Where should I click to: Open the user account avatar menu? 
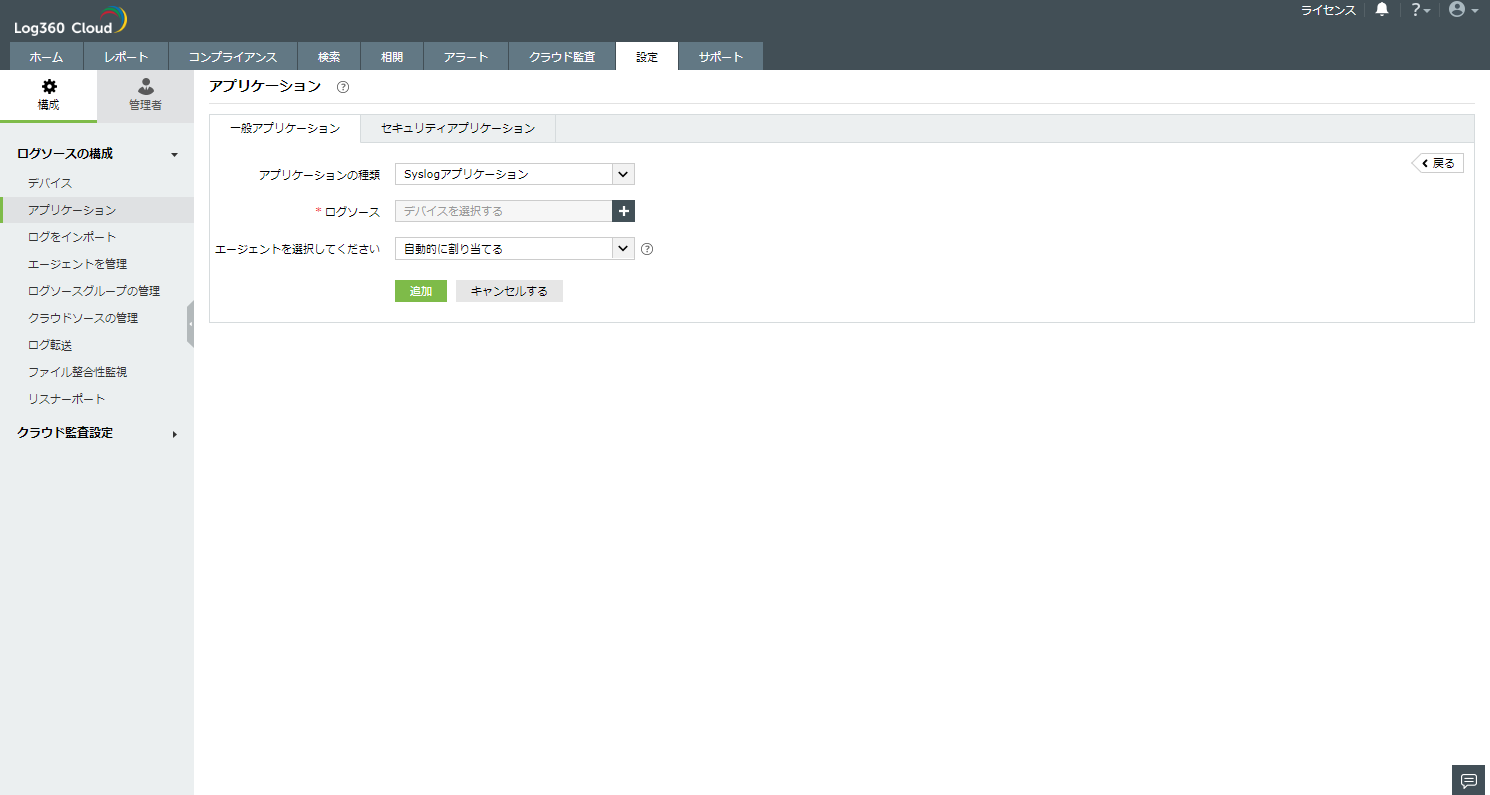[1463, 10]
